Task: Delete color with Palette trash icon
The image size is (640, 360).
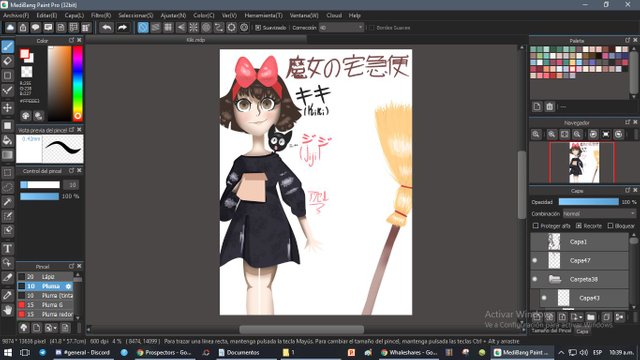Action: (549, 107)
